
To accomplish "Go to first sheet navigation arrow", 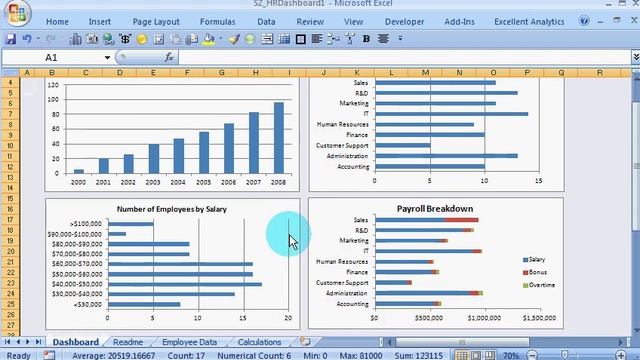I will (x=8, y=342).
